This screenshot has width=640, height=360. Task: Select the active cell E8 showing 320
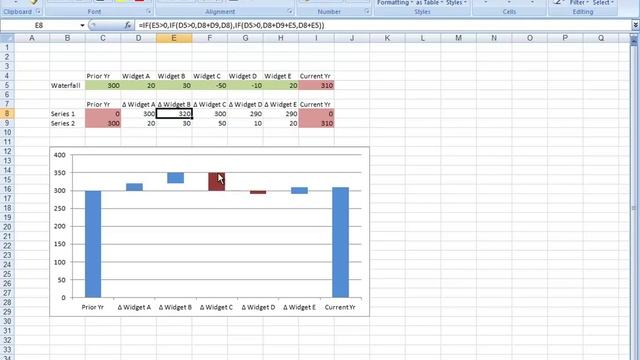(174, 113)
